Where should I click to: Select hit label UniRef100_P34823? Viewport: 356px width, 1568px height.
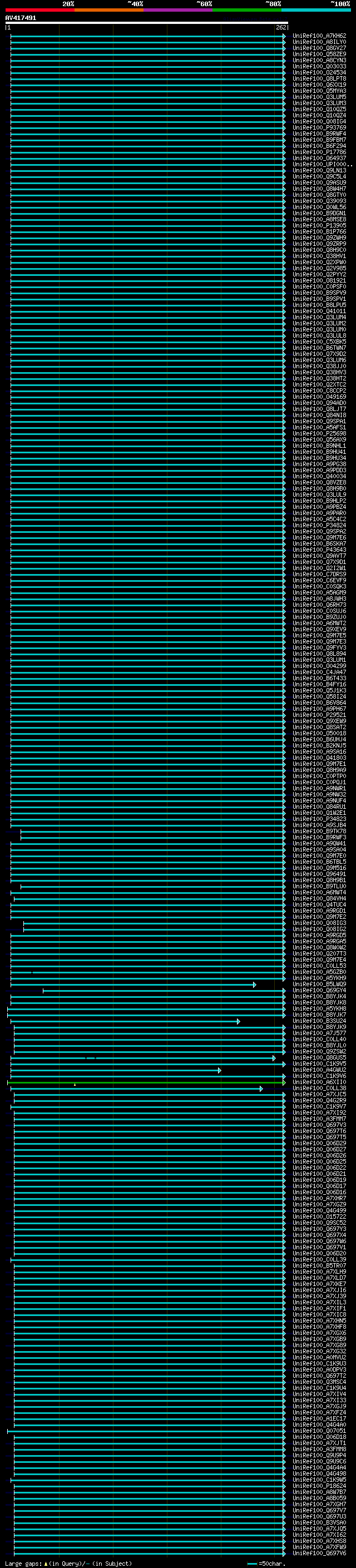click(x=319, y=819)
